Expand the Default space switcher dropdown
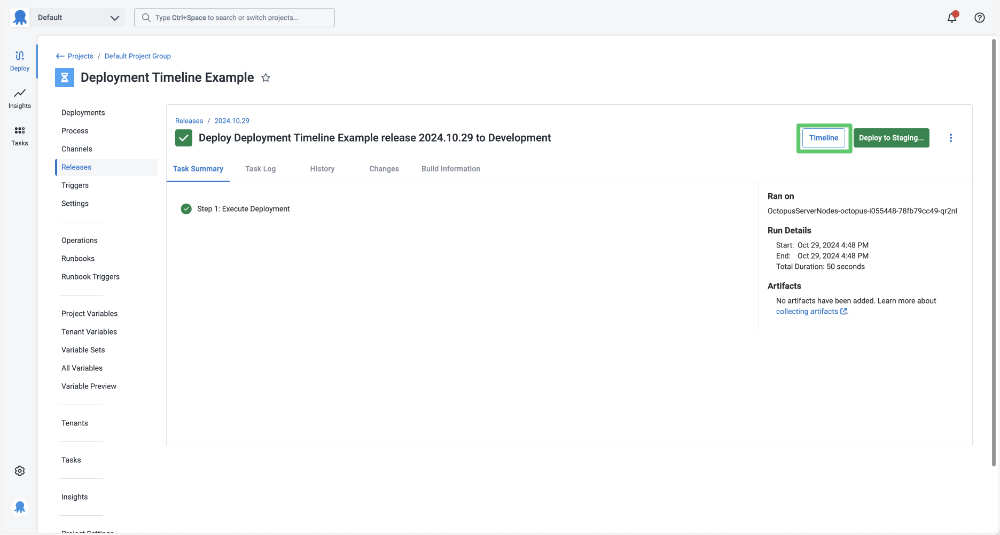Screen dimensions: 1000x535 pos(78,18)
